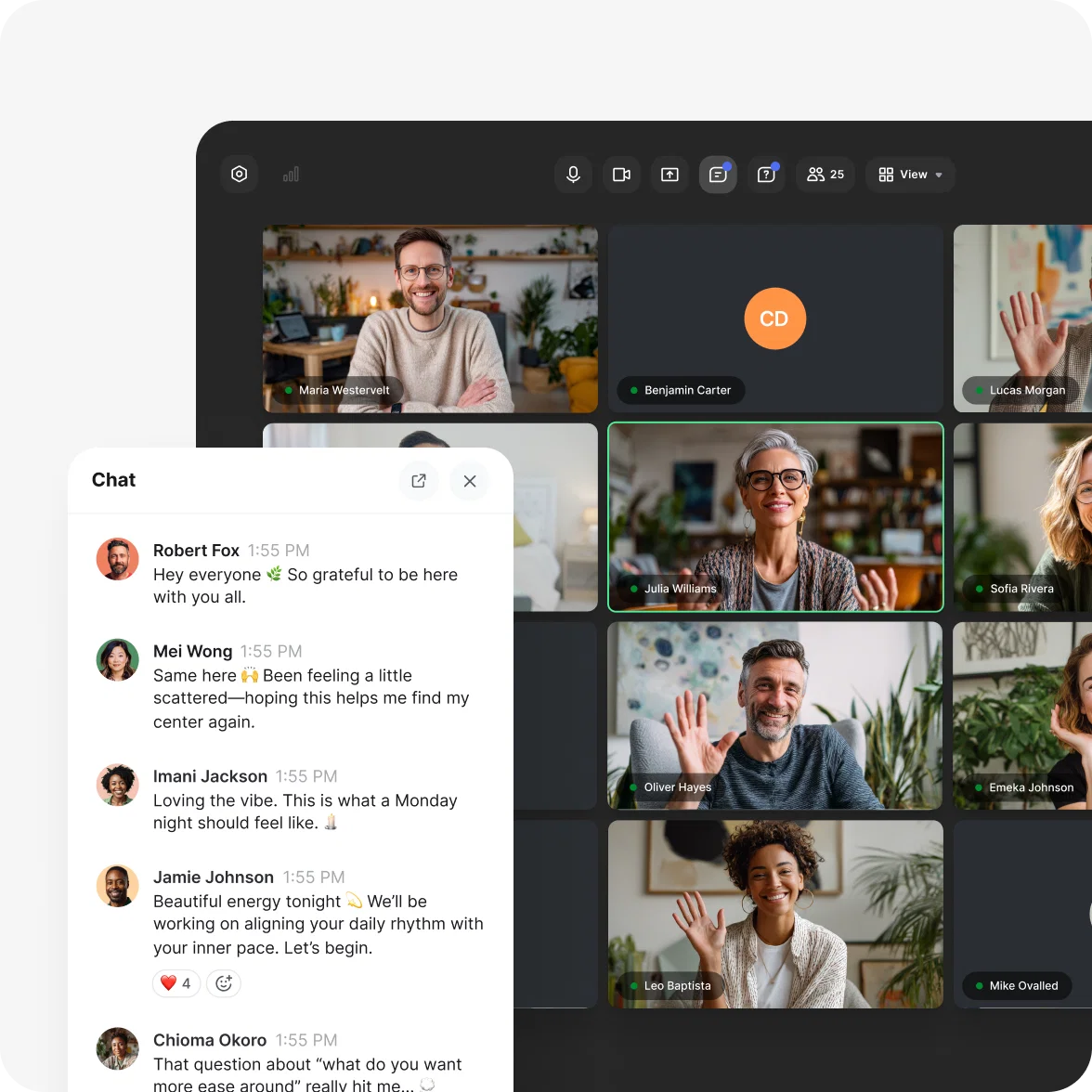Click the Benjamin Carter name label
The height and width of the screenshot is (1092, 1092).
[x=682, y=390]
